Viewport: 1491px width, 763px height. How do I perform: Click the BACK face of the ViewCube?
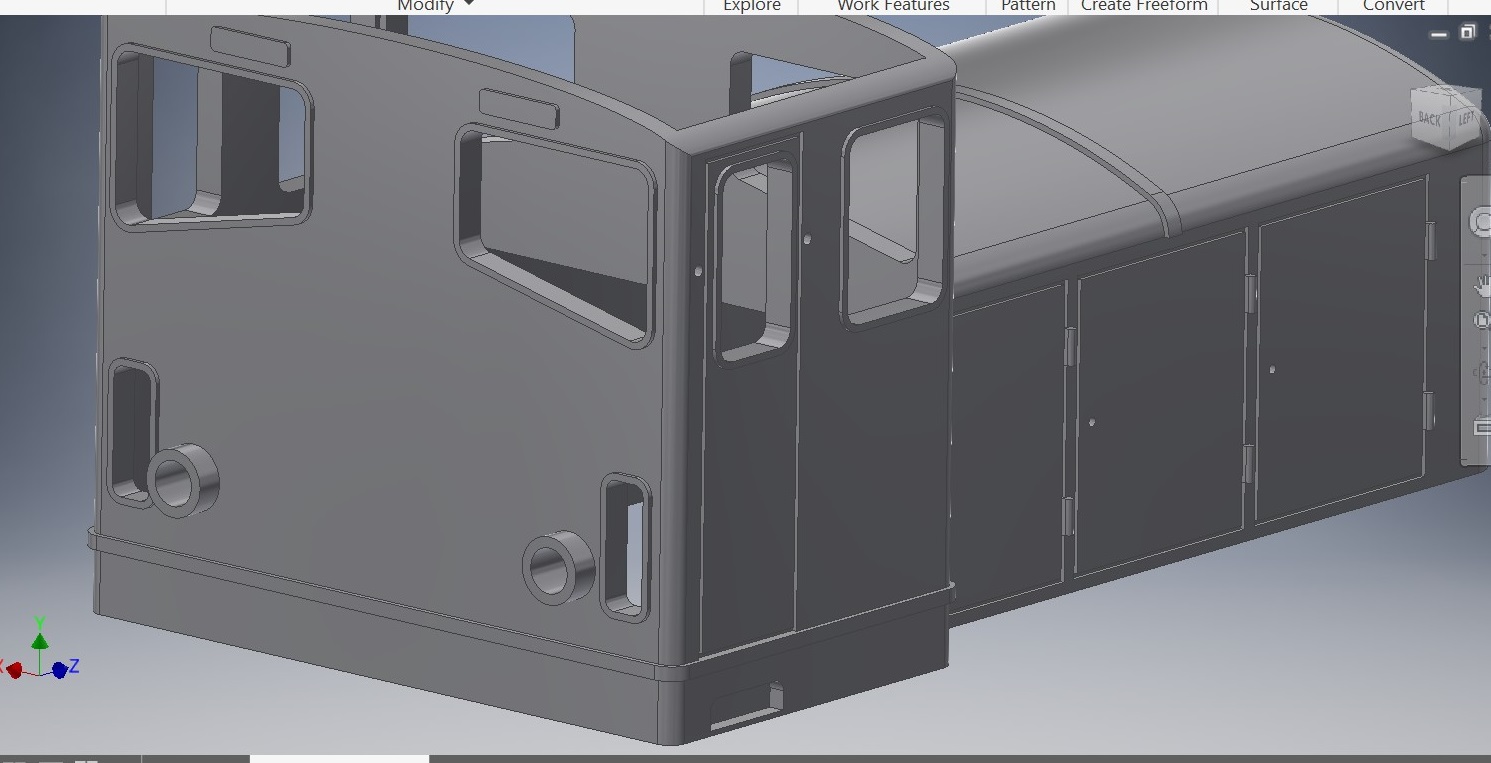point(1430,119)
